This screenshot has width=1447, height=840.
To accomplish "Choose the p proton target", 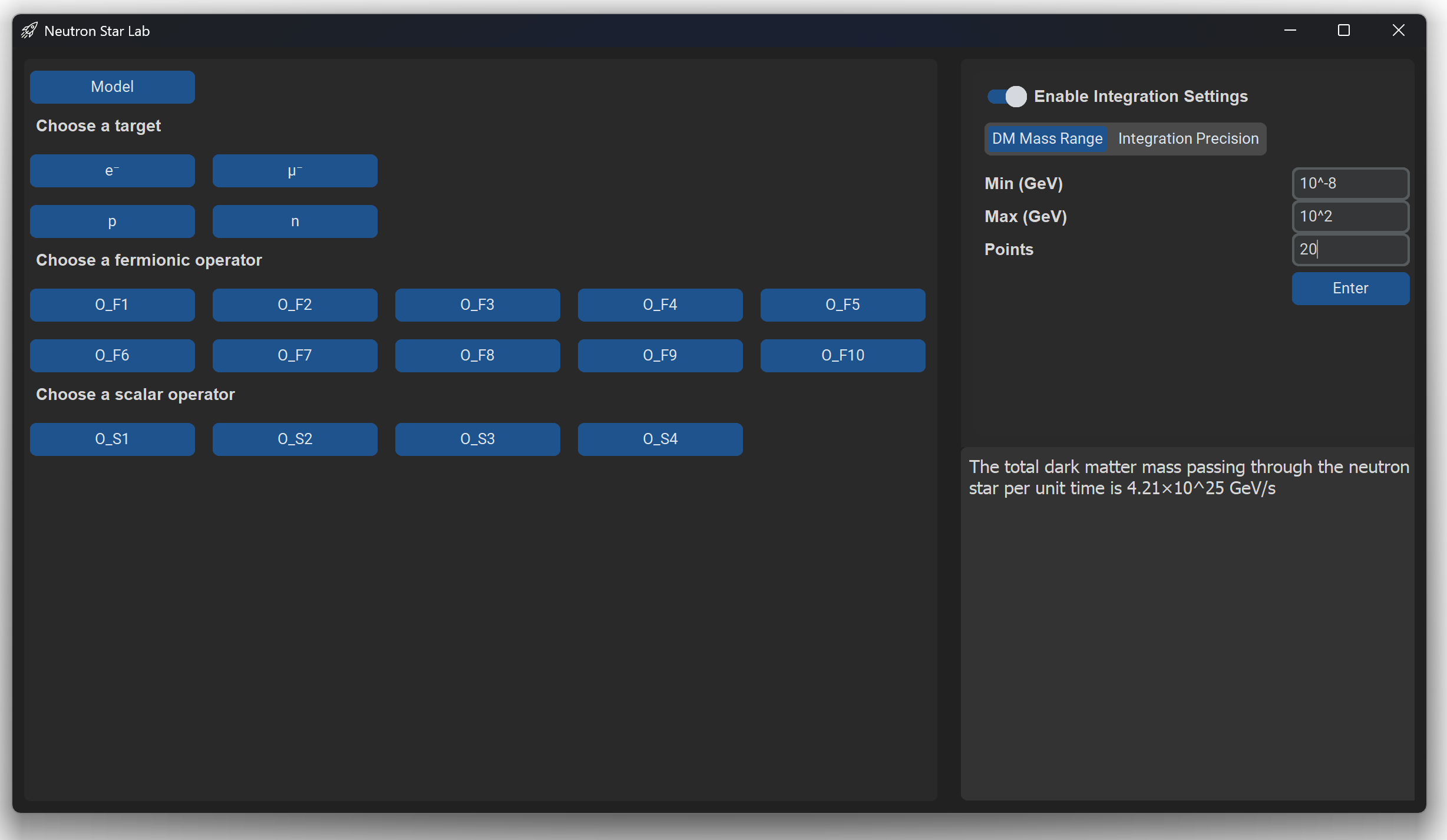I will 112,221.
